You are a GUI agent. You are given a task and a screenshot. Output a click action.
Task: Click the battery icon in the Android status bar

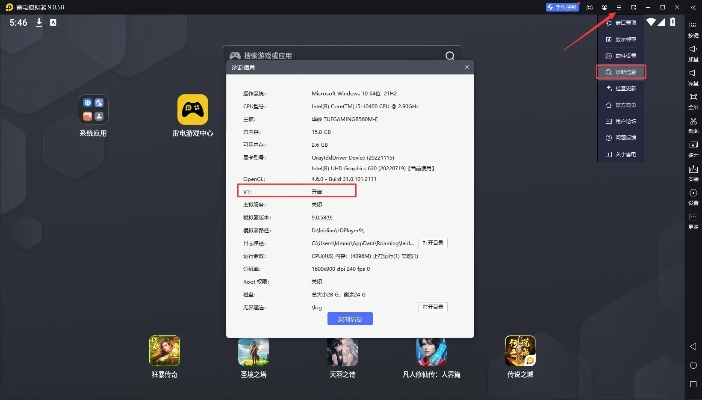[x=672, y=22]
